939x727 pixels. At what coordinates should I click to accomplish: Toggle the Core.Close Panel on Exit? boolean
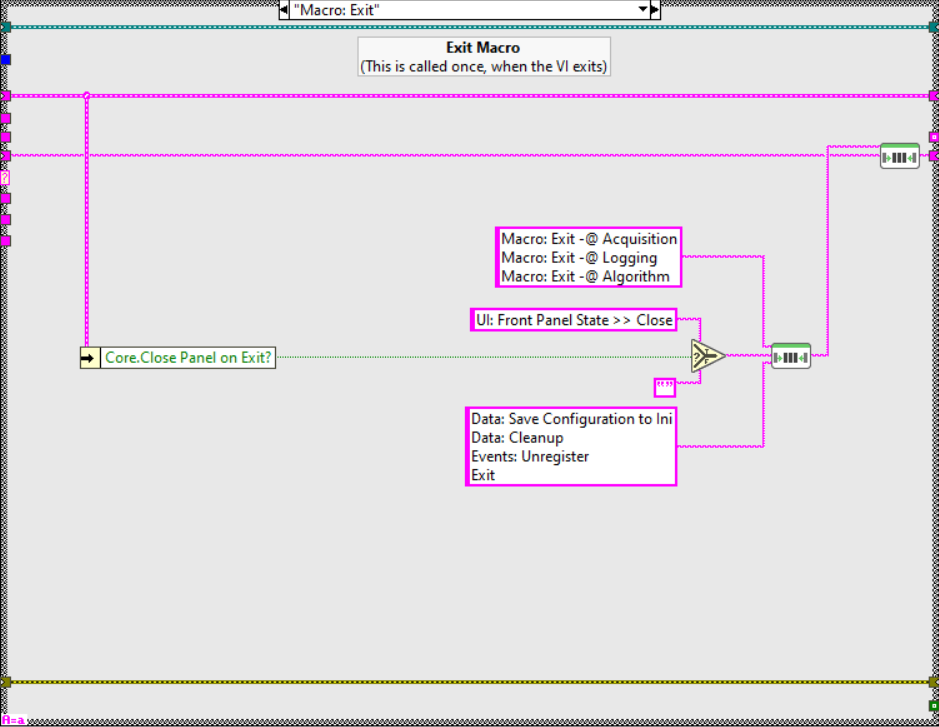pyautogui.click(x=188, y=356)
